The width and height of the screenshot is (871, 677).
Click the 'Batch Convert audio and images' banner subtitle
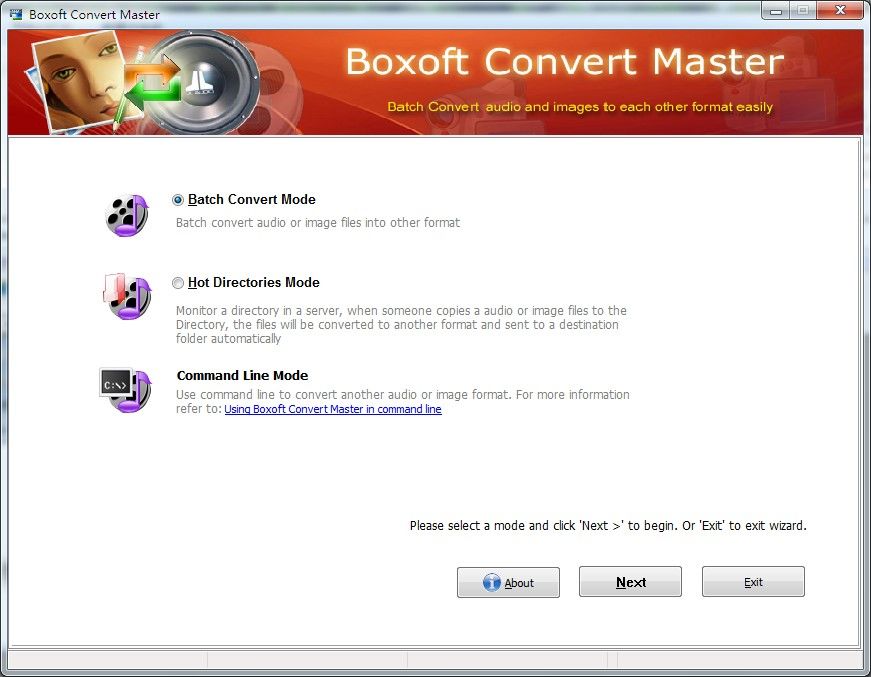tap(580, 107)
